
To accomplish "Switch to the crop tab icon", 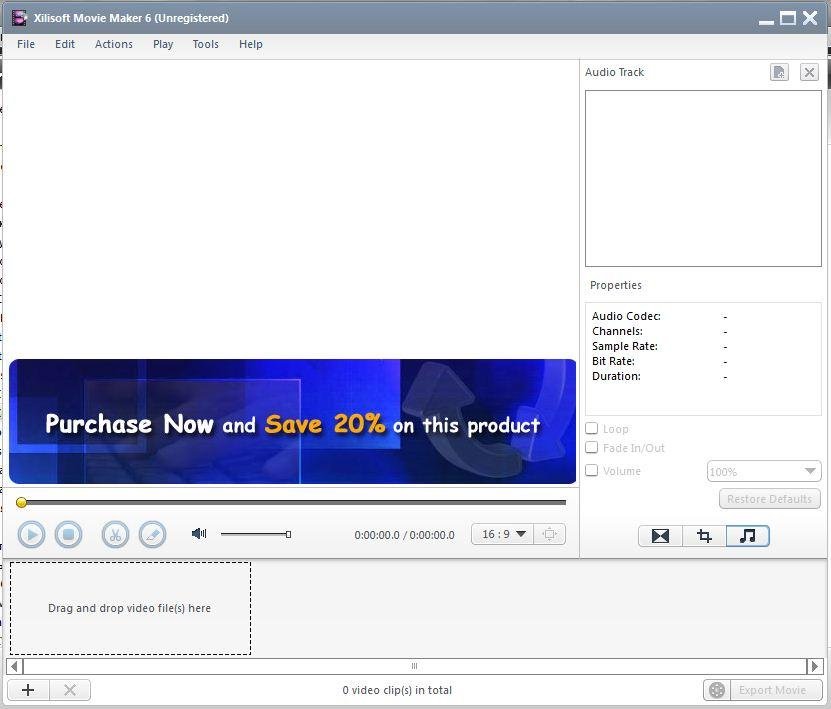I will 704,536.
